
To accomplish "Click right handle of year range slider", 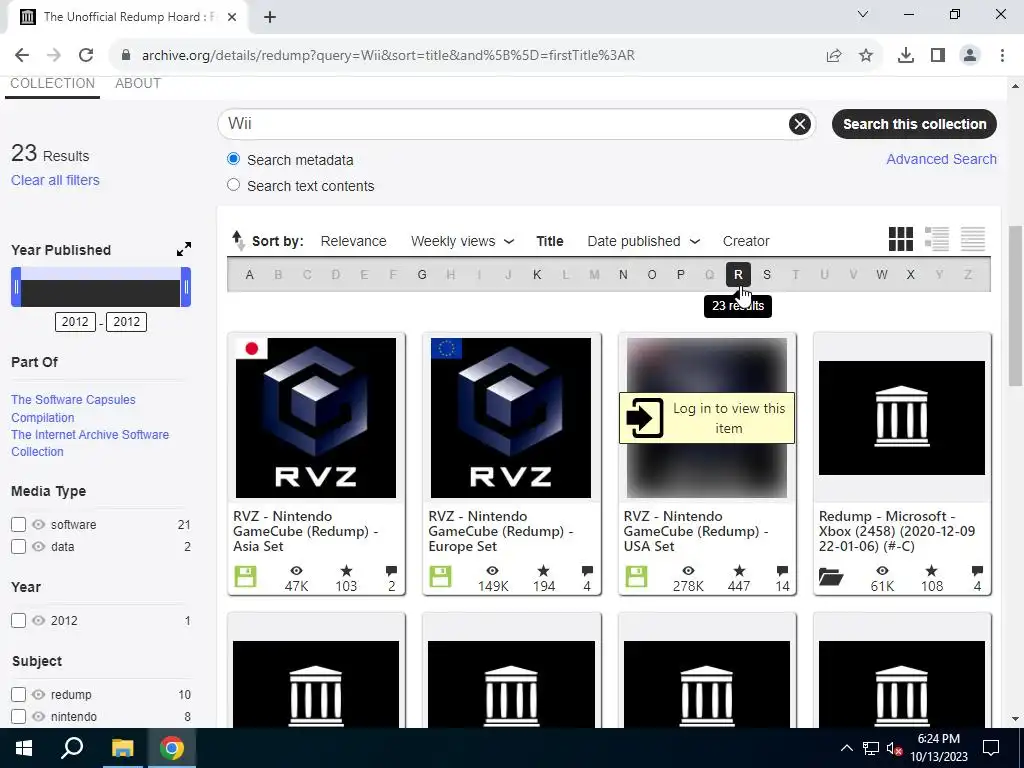I will [186, 287].
